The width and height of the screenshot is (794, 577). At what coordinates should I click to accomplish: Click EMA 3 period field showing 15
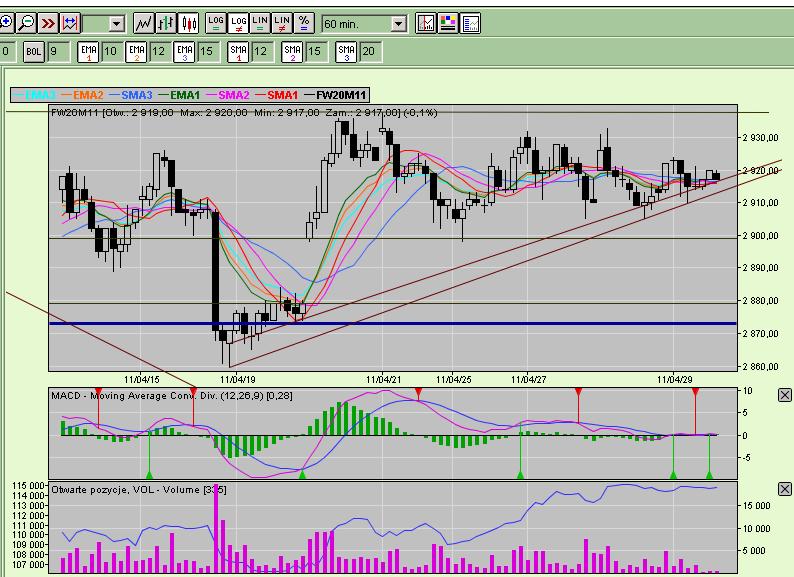pyautogui.click(x=208, y=51)
